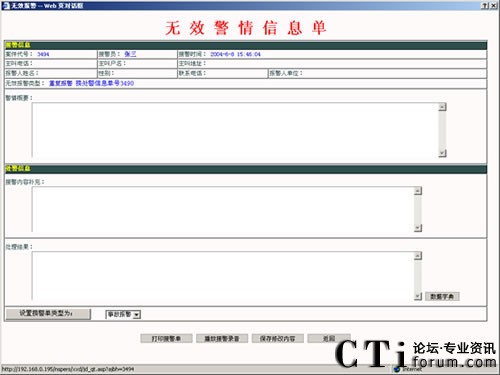Click the dialog help question-mark icon
The image size is (500, 375).
point(485,6)
